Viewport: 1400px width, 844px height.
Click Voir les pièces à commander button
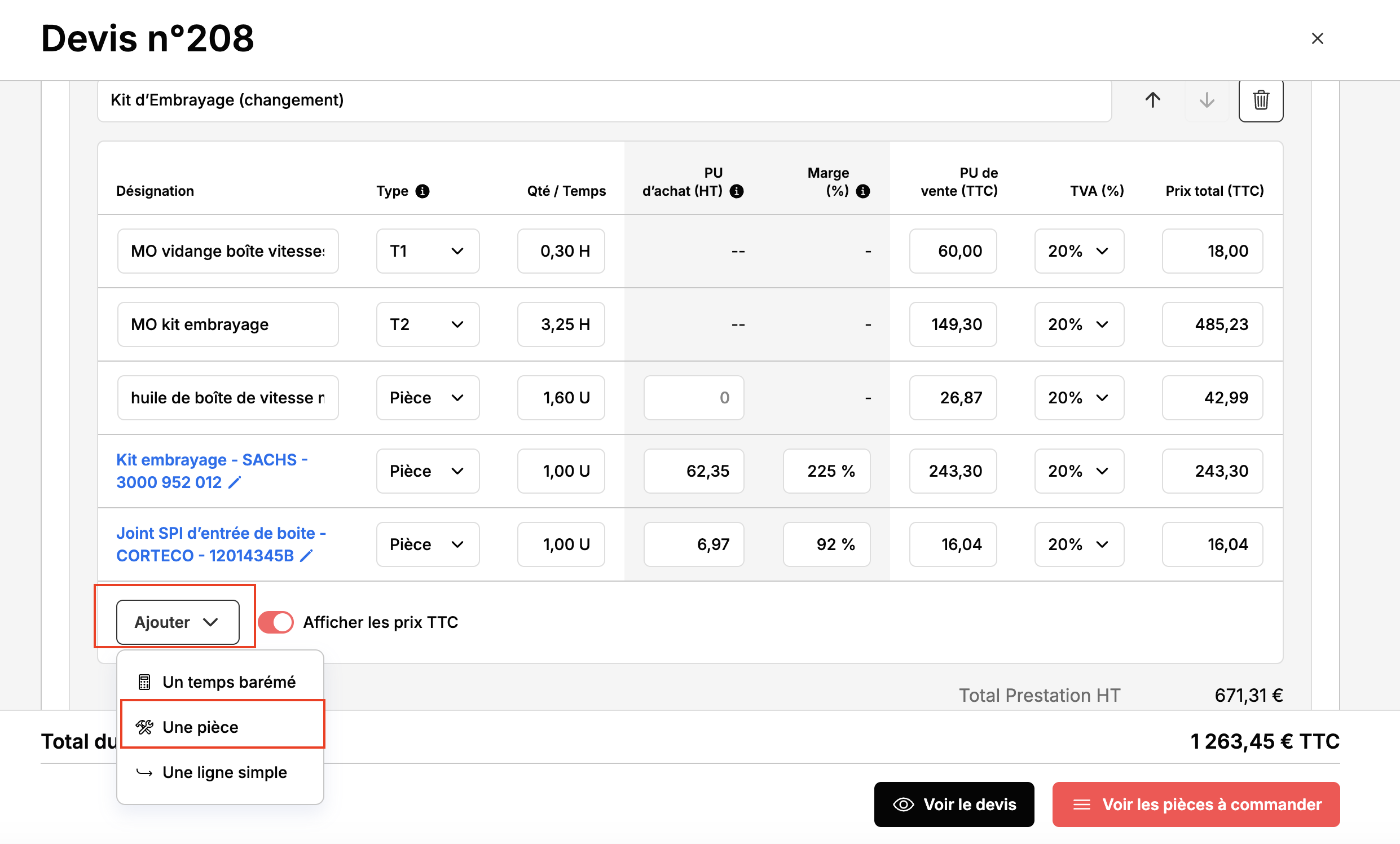point(1196,804)
